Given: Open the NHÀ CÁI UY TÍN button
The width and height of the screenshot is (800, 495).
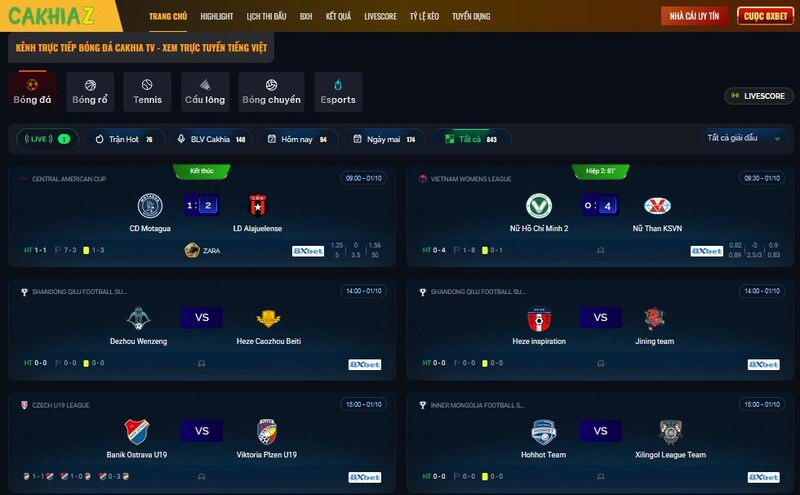Looking at the screenshot, I should (x=694, y=16).
